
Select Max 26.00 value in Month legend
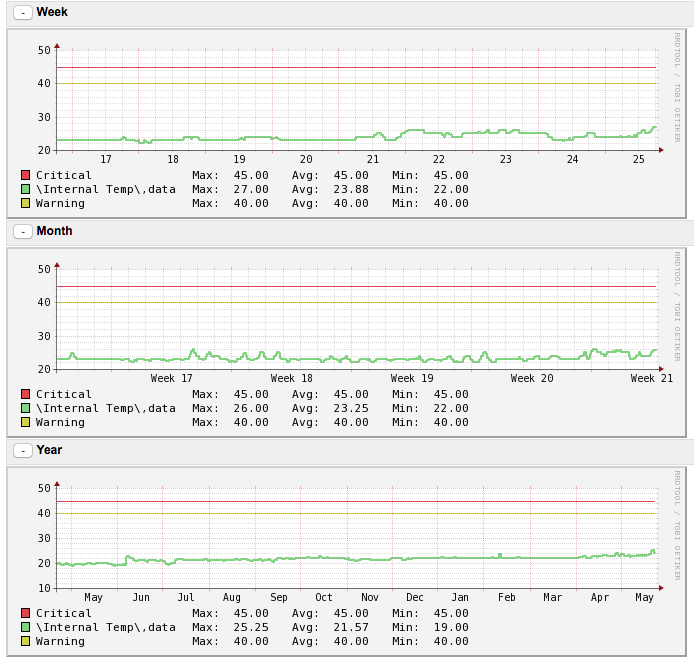point(251,409)
